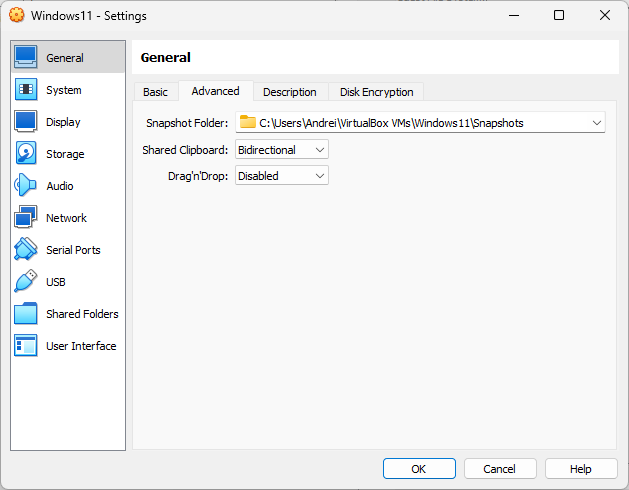Image resolution: width=629 pixels, height=490 pixels.
Task: Click the Audio label in sidebar
Action: (x=60, y=186)
